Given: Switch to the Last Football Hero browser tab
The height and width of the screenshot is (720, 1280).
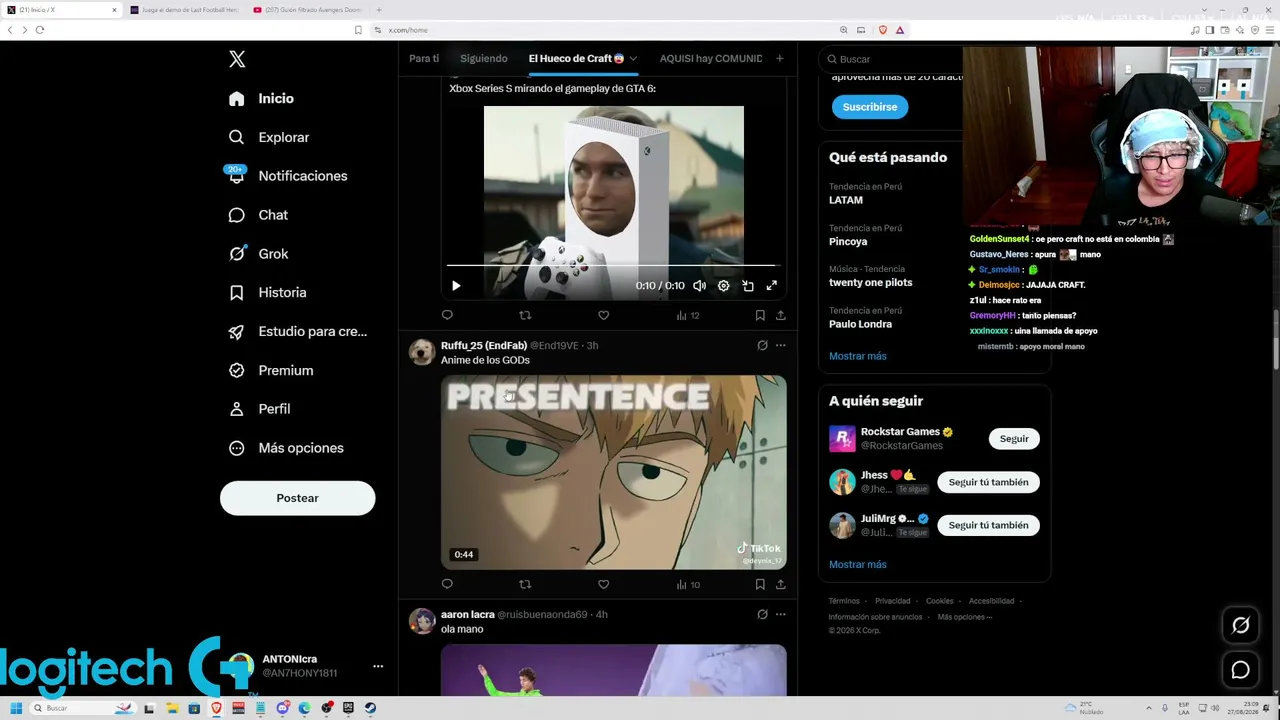Looking at the screenshot, I should click(185, 10).
